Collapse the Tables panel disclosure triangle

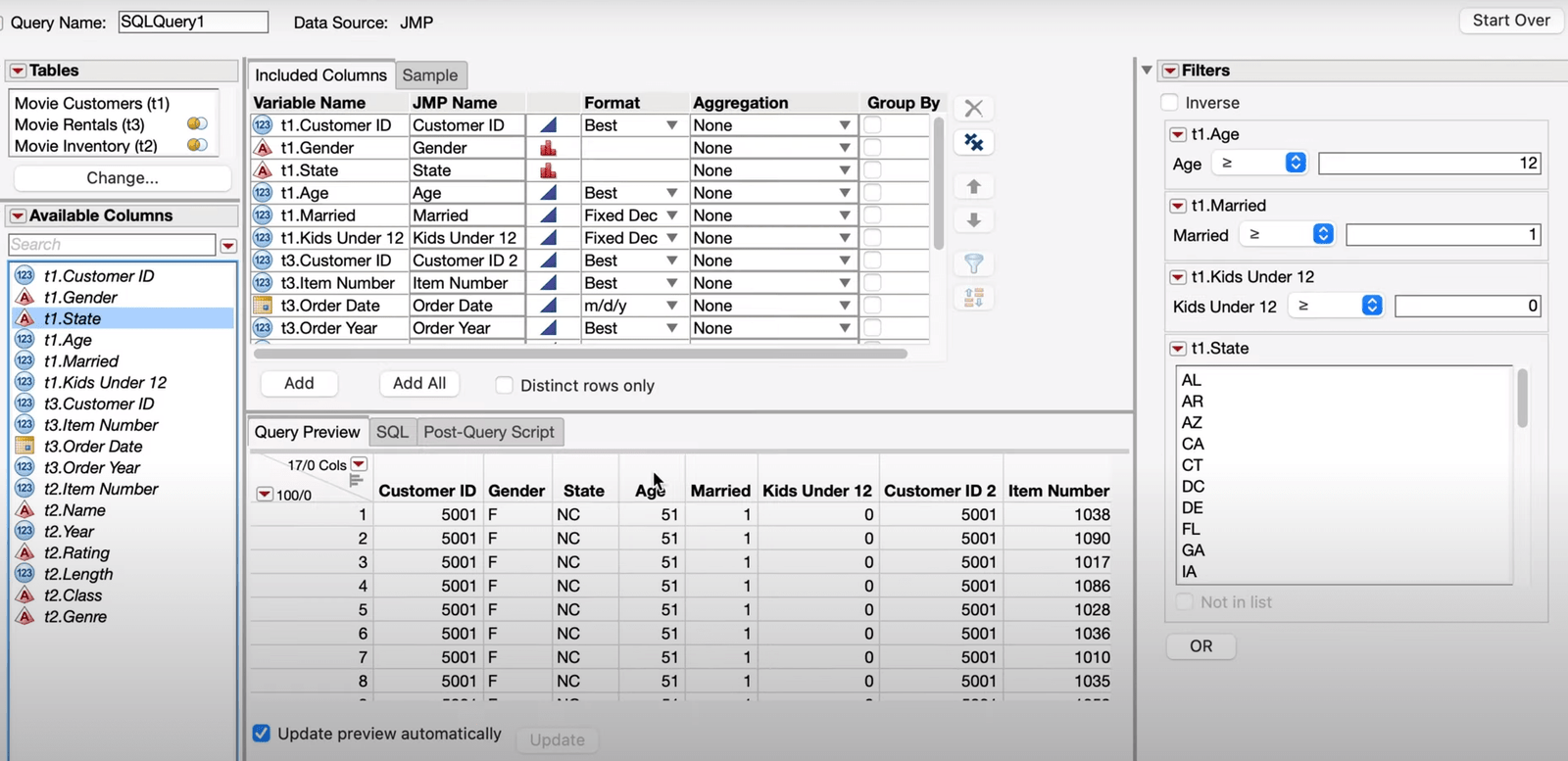18,71
